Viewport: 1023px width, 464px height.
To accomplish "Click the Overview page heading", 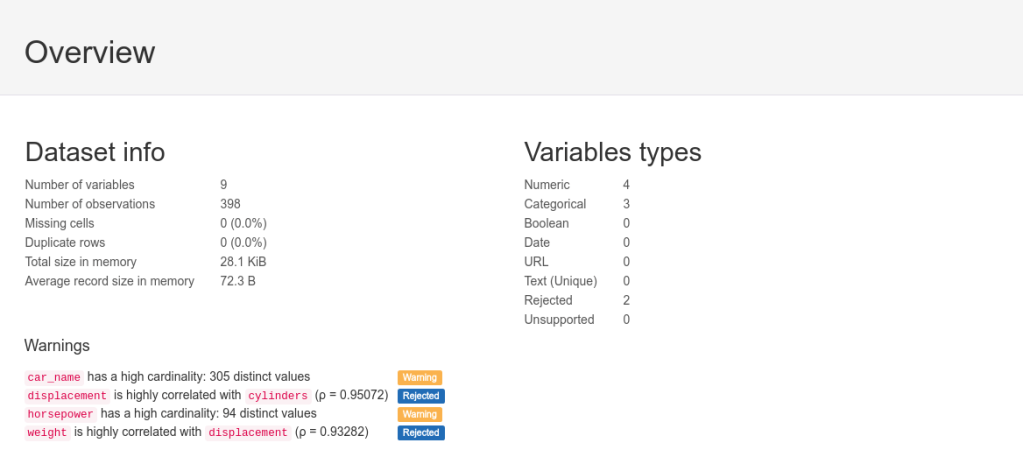I will point(90,52).
